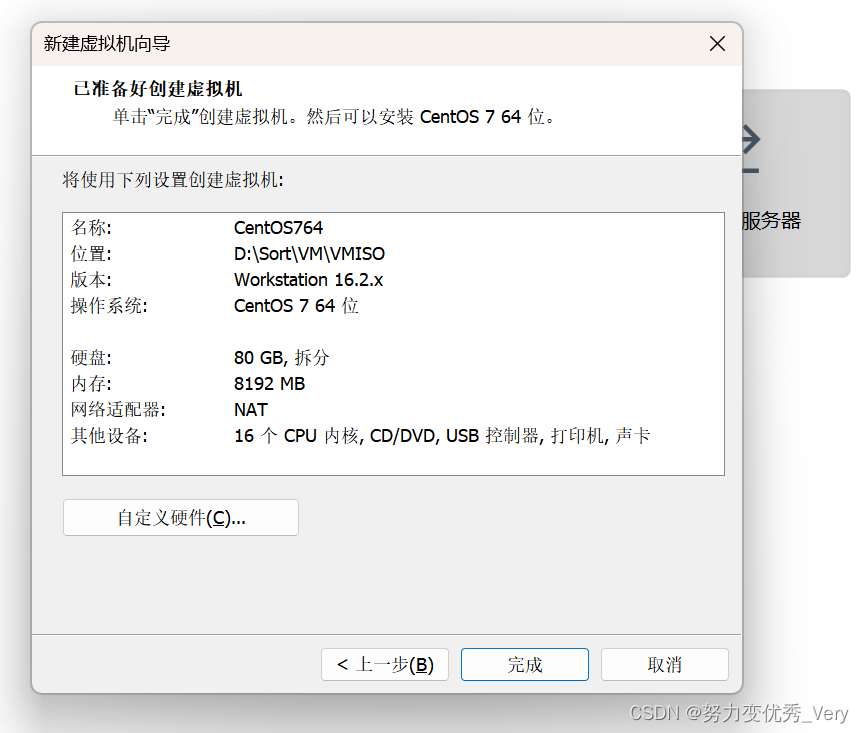Select OS value CentOS 7 64 位 in list

(296, 305)
